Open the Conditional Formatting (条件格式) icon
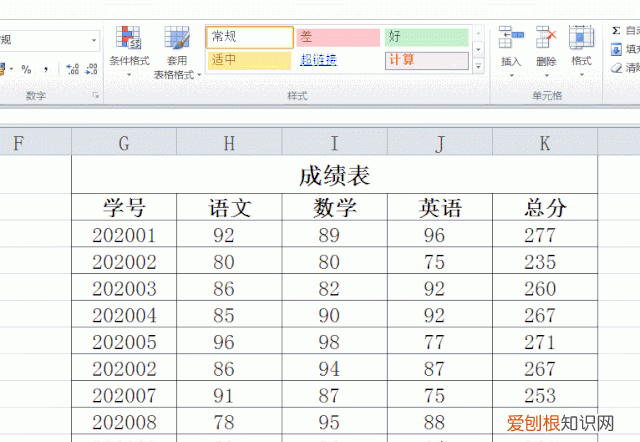Viewport: 640px width, 442px height. tap(129, 38)
